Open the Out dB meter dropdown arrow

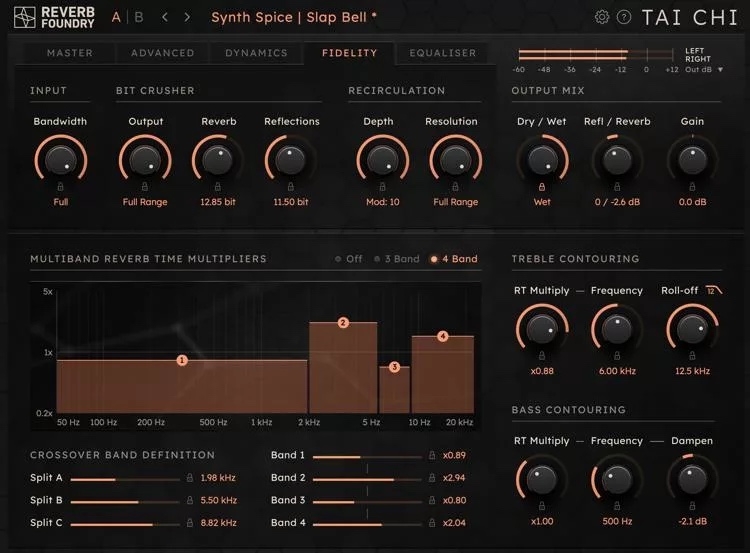[x=720, y=70]
